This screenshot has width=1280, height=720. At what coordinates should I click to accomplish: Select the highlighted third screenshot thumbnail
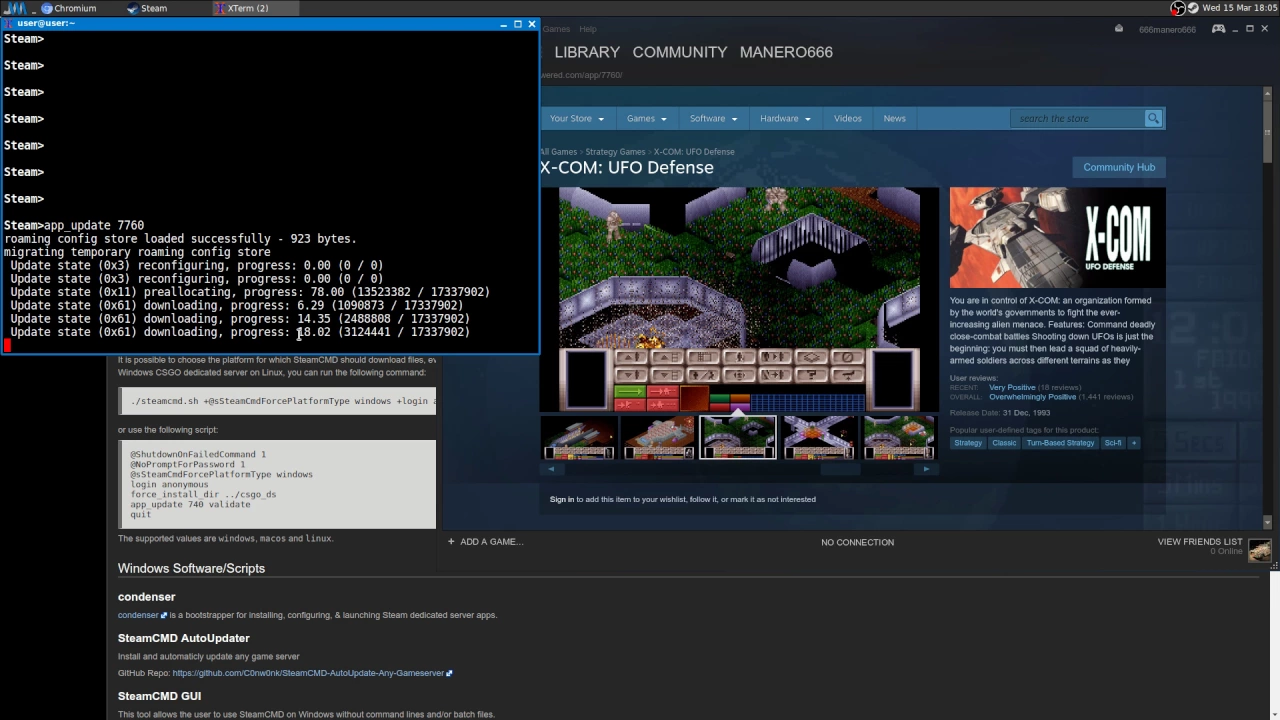coord(738,437)
